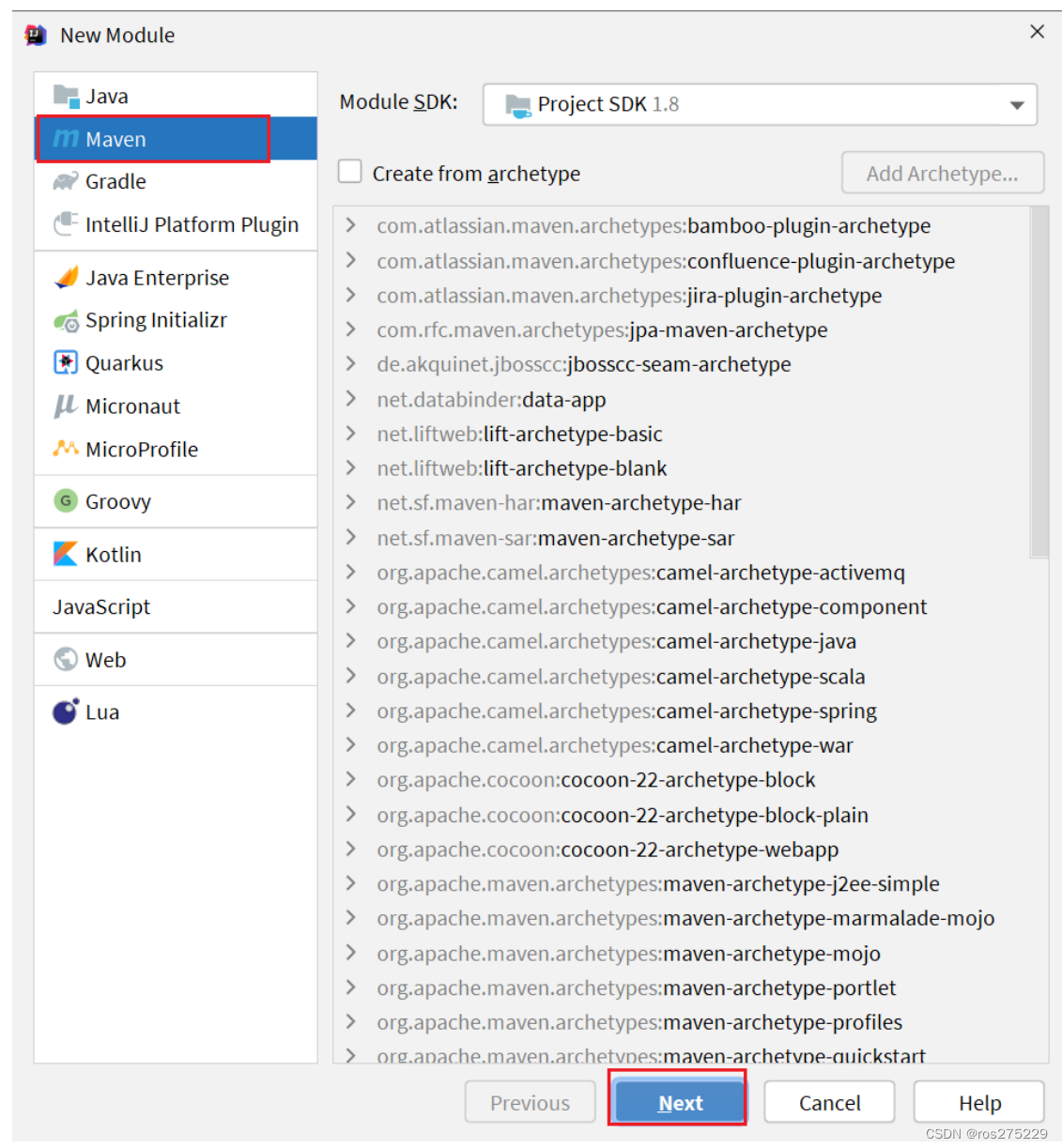Click the Java folder icon in sidebar

coord(66,96)
